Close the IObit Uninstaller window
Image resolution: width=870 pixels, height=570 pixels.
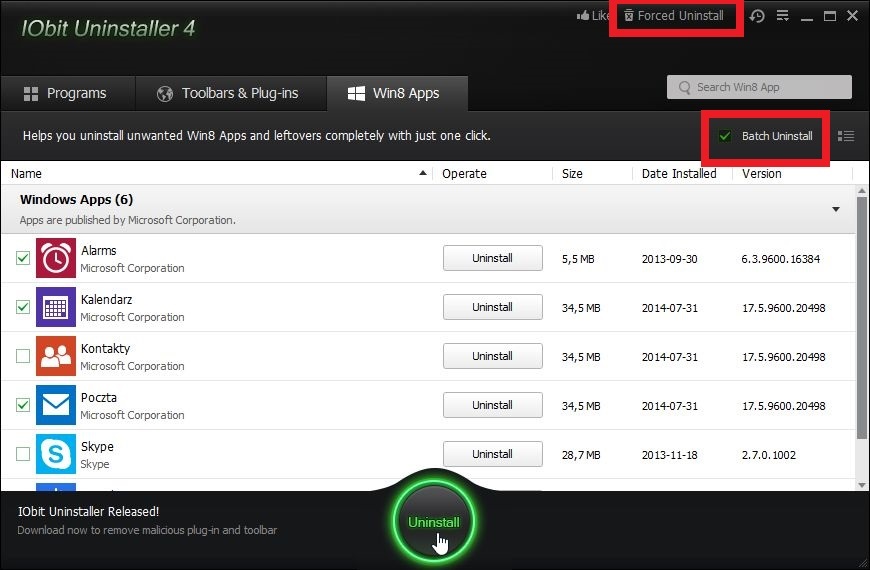coord(853,16)
